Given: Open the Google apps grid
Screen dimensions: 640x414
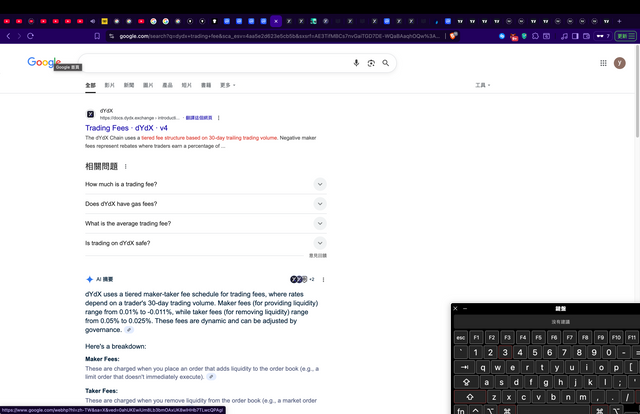Looking at the screenshot, I should (x=603, y=63).
